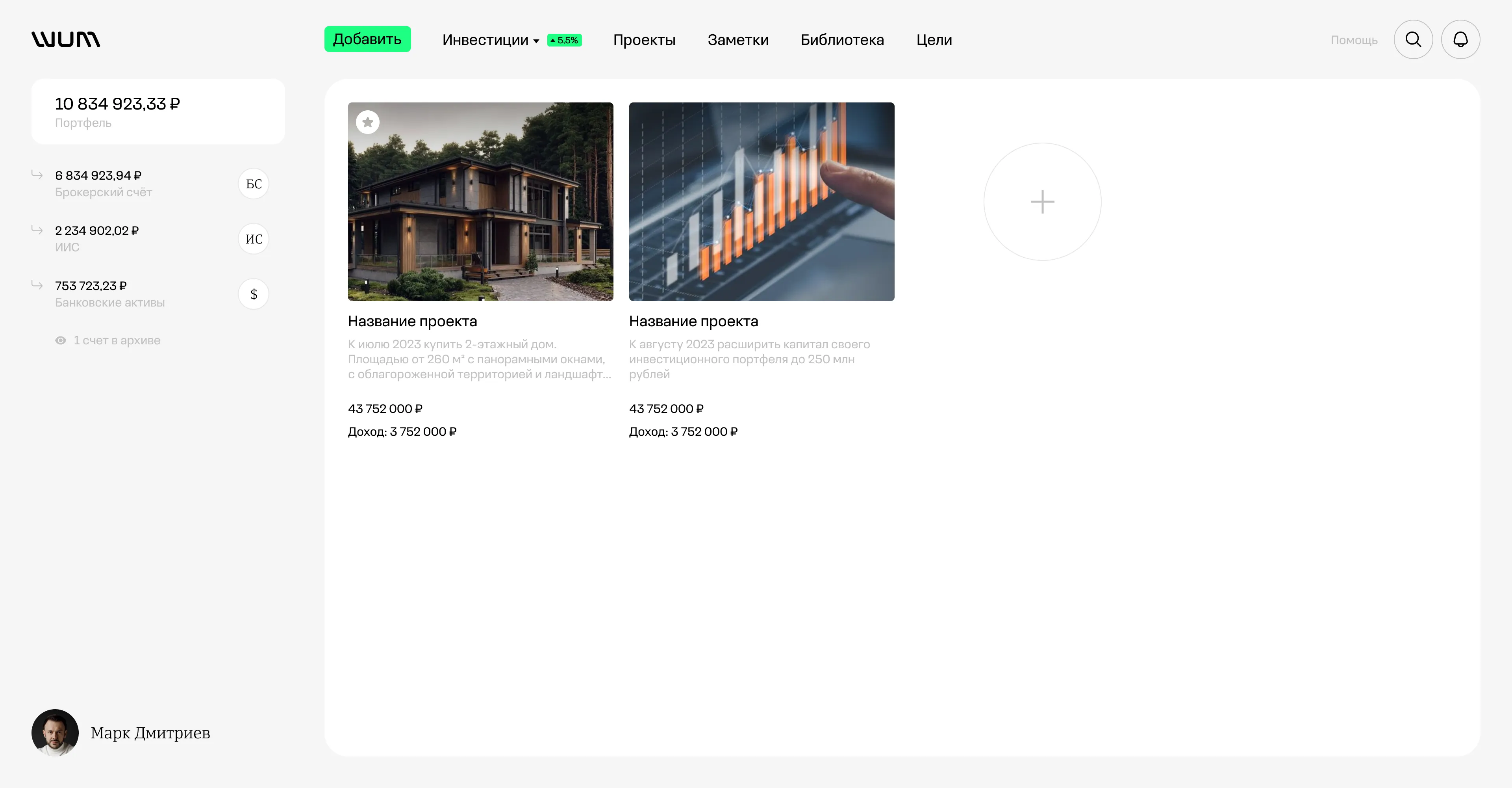Click description 'К июлю 2023 купить 2-этажный дом'
Image resolution: width=1512 pixels, height=788 pixels.
pyautogui.click(x=480, y=359)
